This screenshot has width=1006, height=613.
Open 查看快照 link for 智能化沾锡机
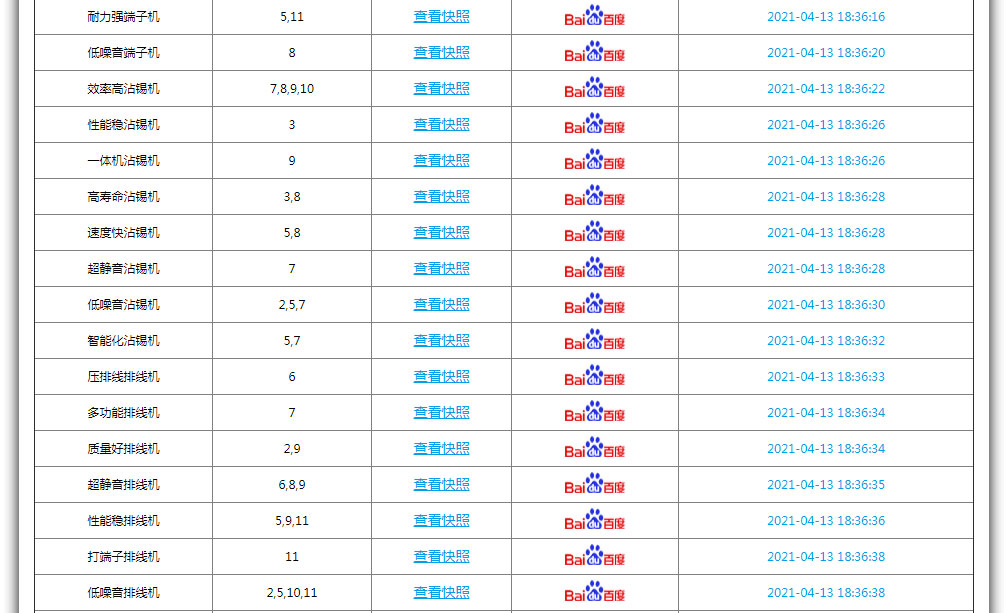click(441, 340)
